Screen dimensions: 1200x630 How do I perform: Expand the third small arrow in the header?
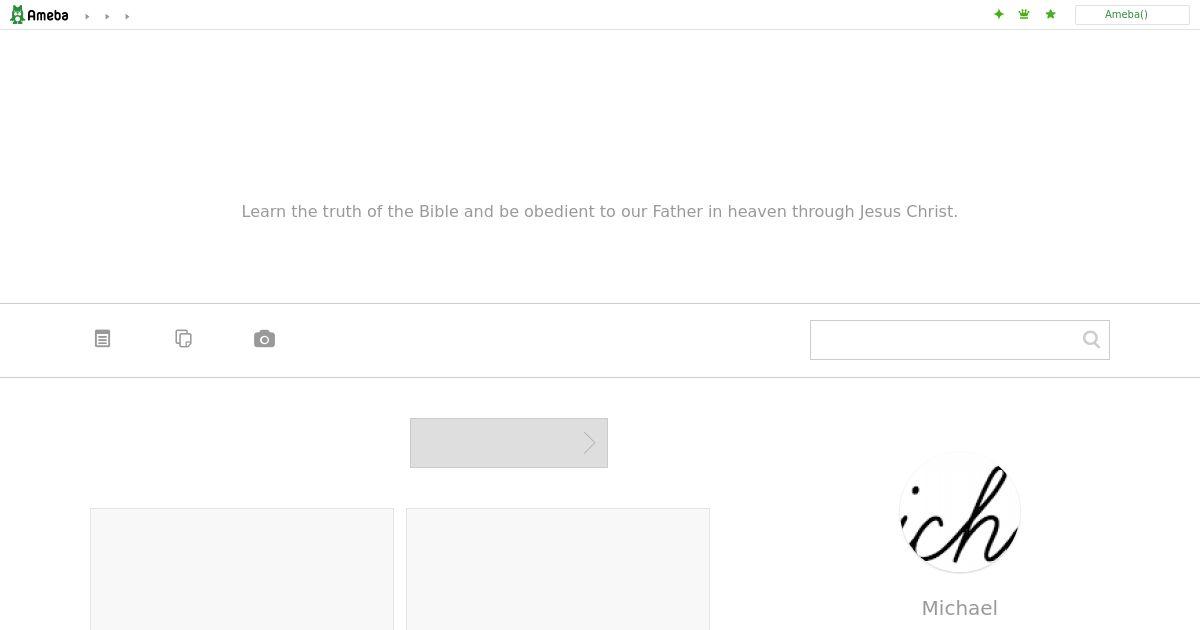127,16
